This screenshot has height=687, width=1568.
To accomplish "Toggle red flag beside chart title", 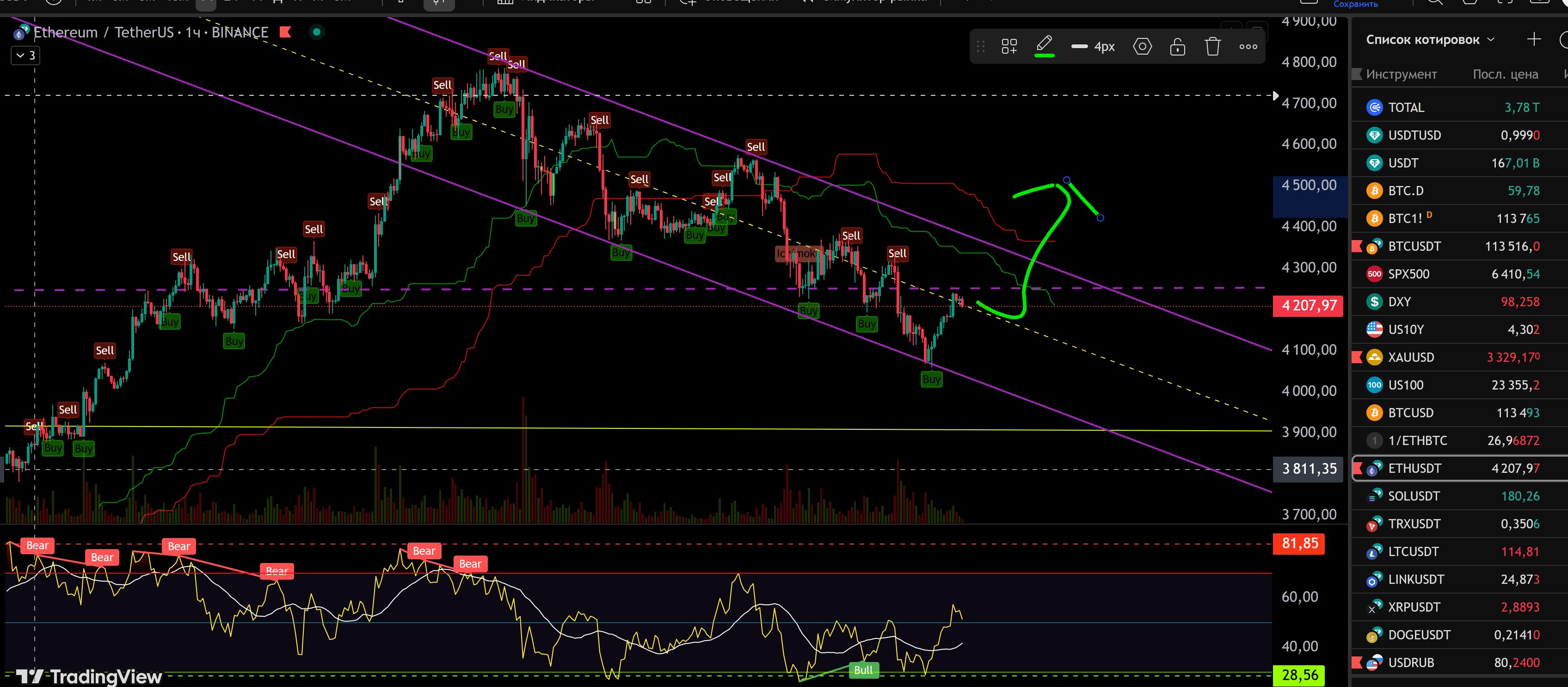I will pos(285,31).
